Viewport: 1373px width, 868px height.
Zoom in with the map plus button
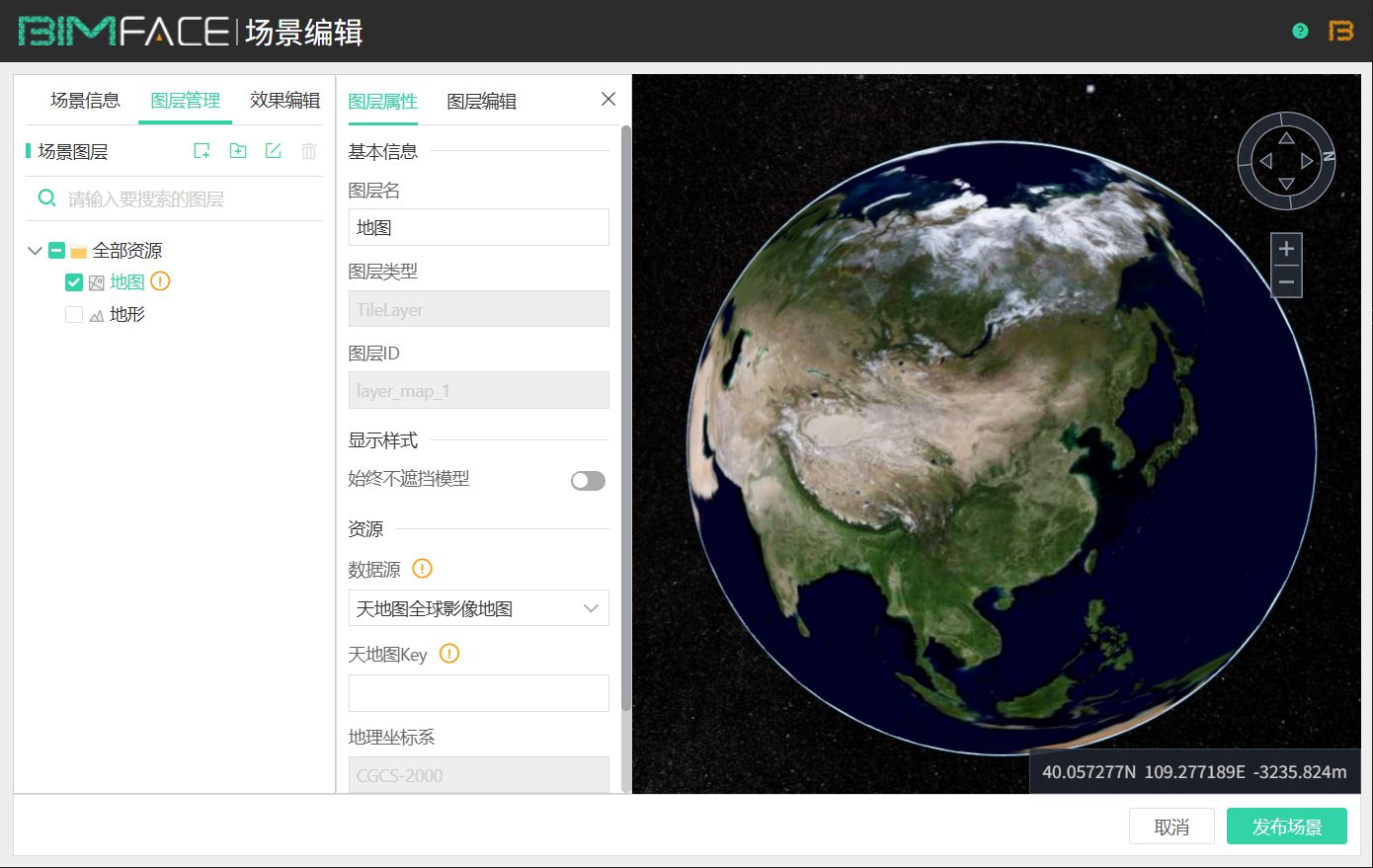point(1286,249)
